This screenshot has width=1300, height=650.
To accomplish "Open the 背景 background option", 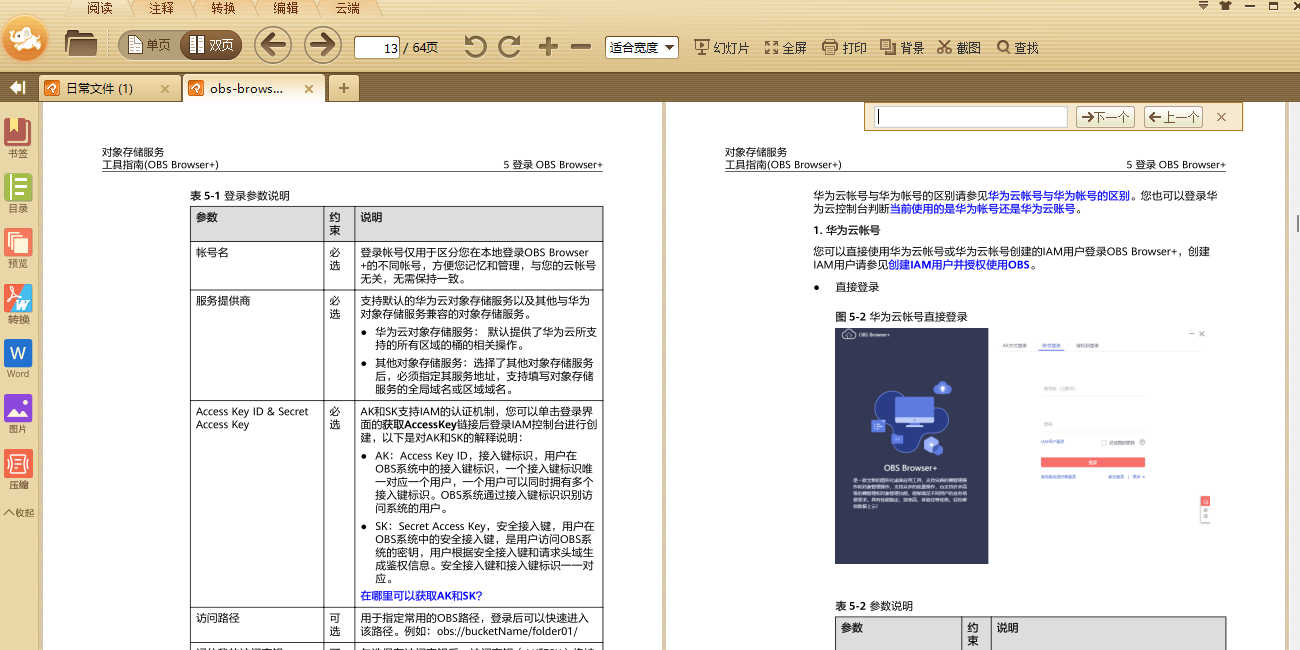I will point(902,47).
